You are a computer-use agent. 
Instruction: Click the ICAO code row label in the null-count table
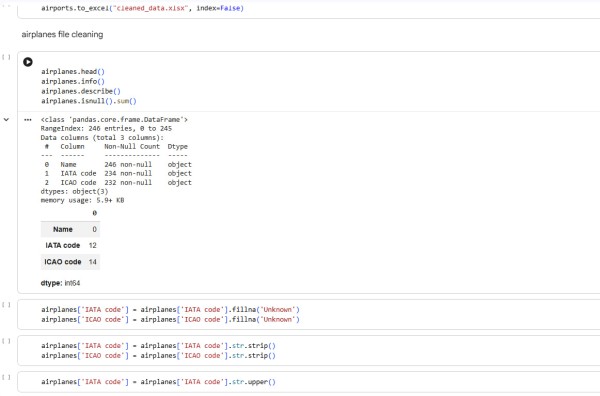coord(63,262)
